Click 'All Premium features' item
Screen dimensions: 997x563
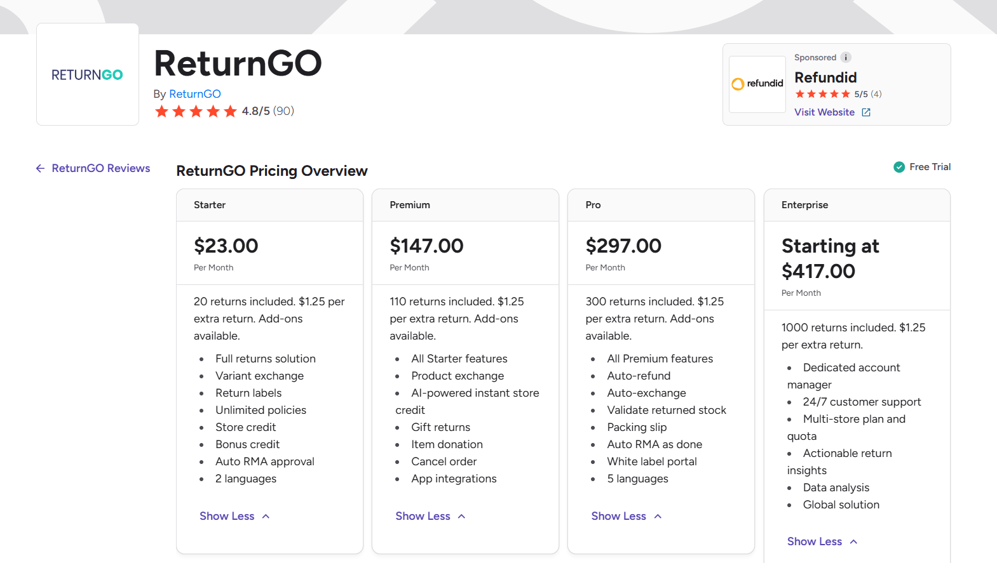[660, 359]
